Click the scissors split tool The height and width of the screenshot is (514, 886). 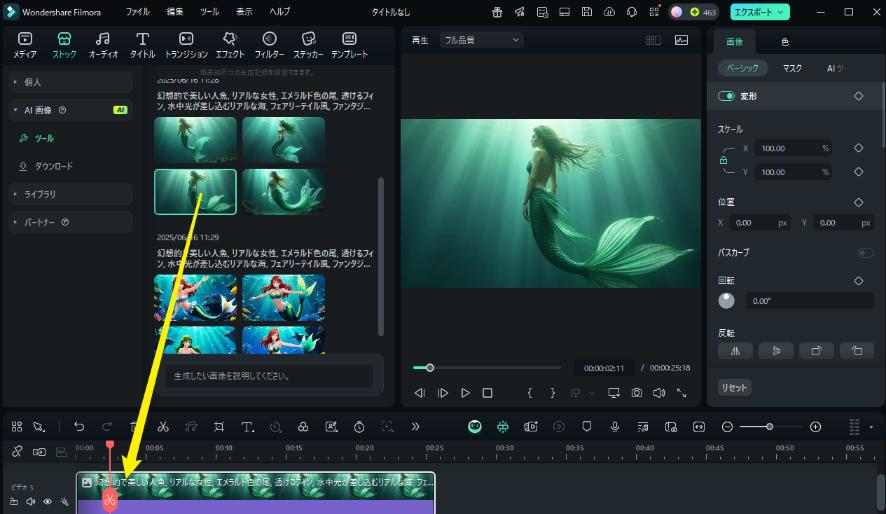pos(163,427)
